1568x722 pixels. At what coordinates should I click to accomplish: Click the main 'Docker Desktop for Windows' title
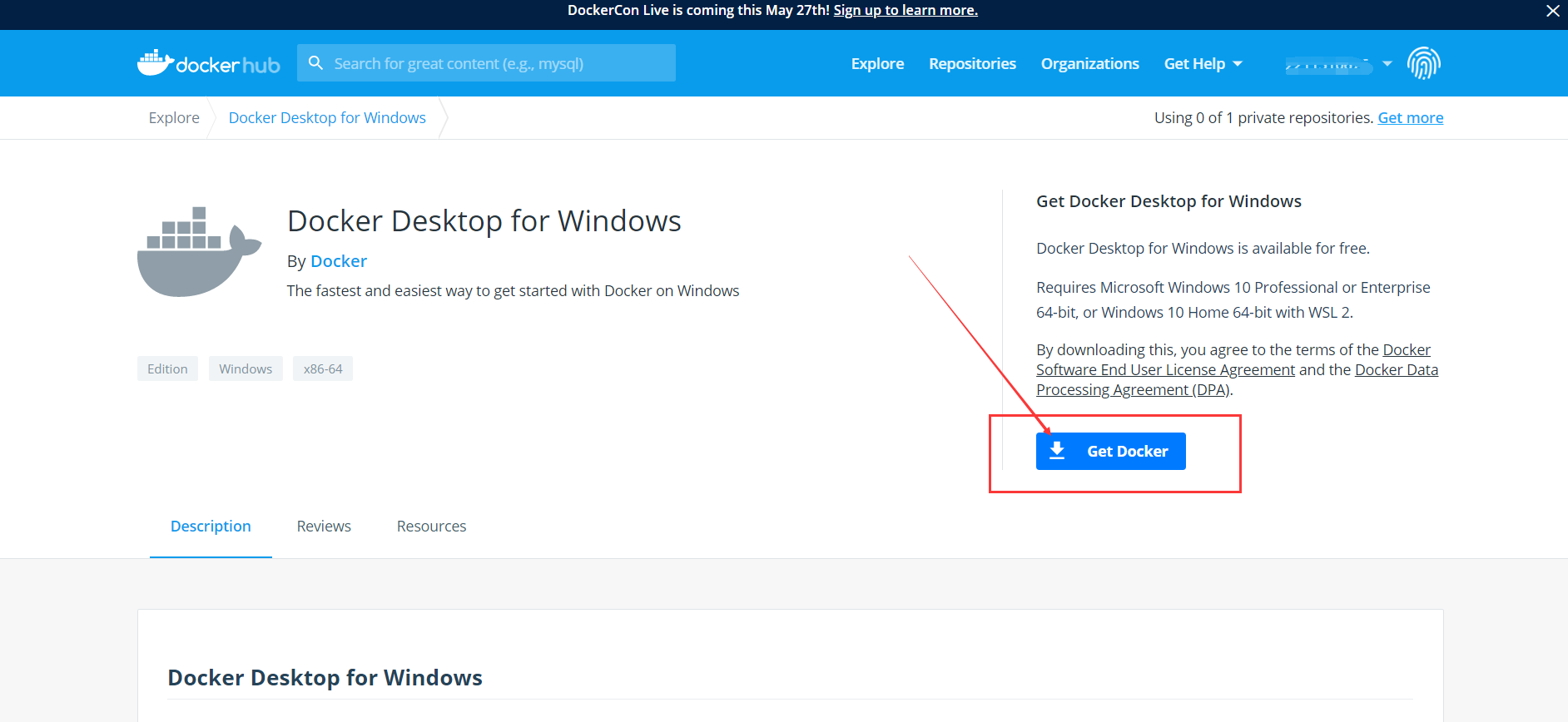[x=484, y=221]
